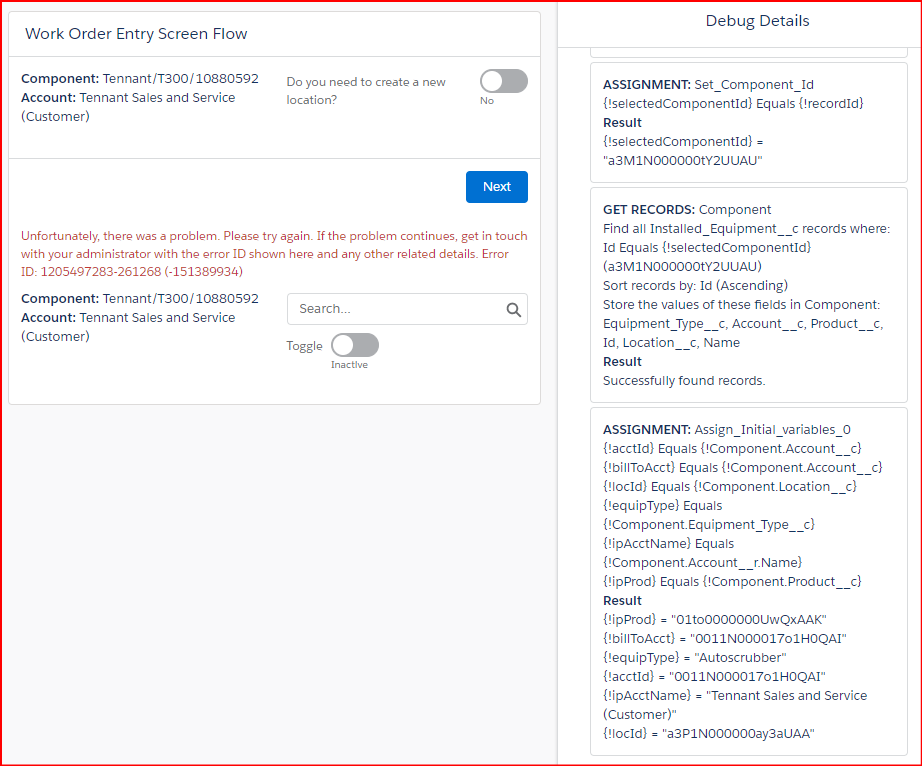The image size is (922, 766).
Task: Select the billToAcct result value line
Action: [724, 638]
